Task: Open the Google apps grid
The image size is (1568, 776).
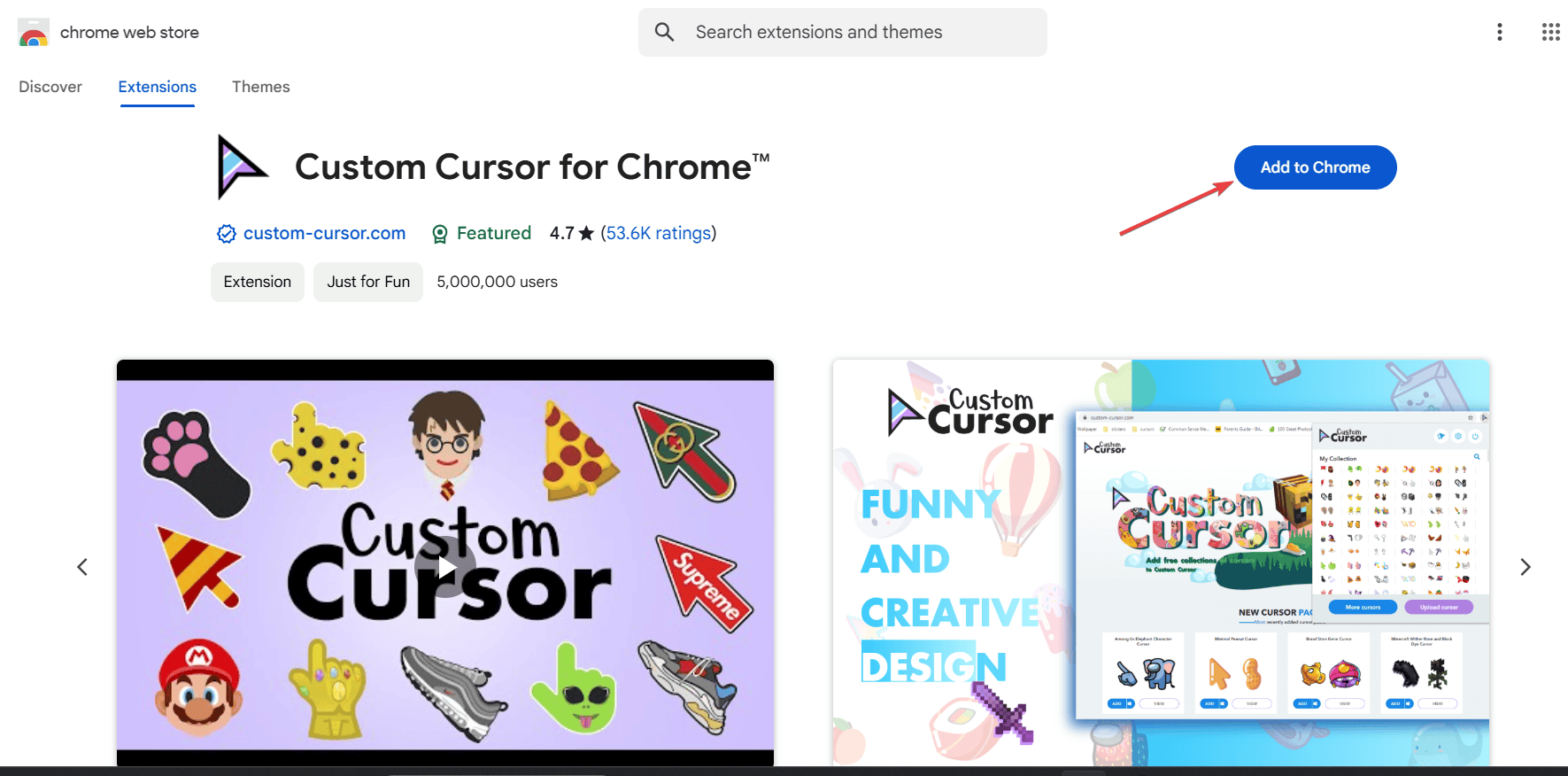Action: [1550, 32]
